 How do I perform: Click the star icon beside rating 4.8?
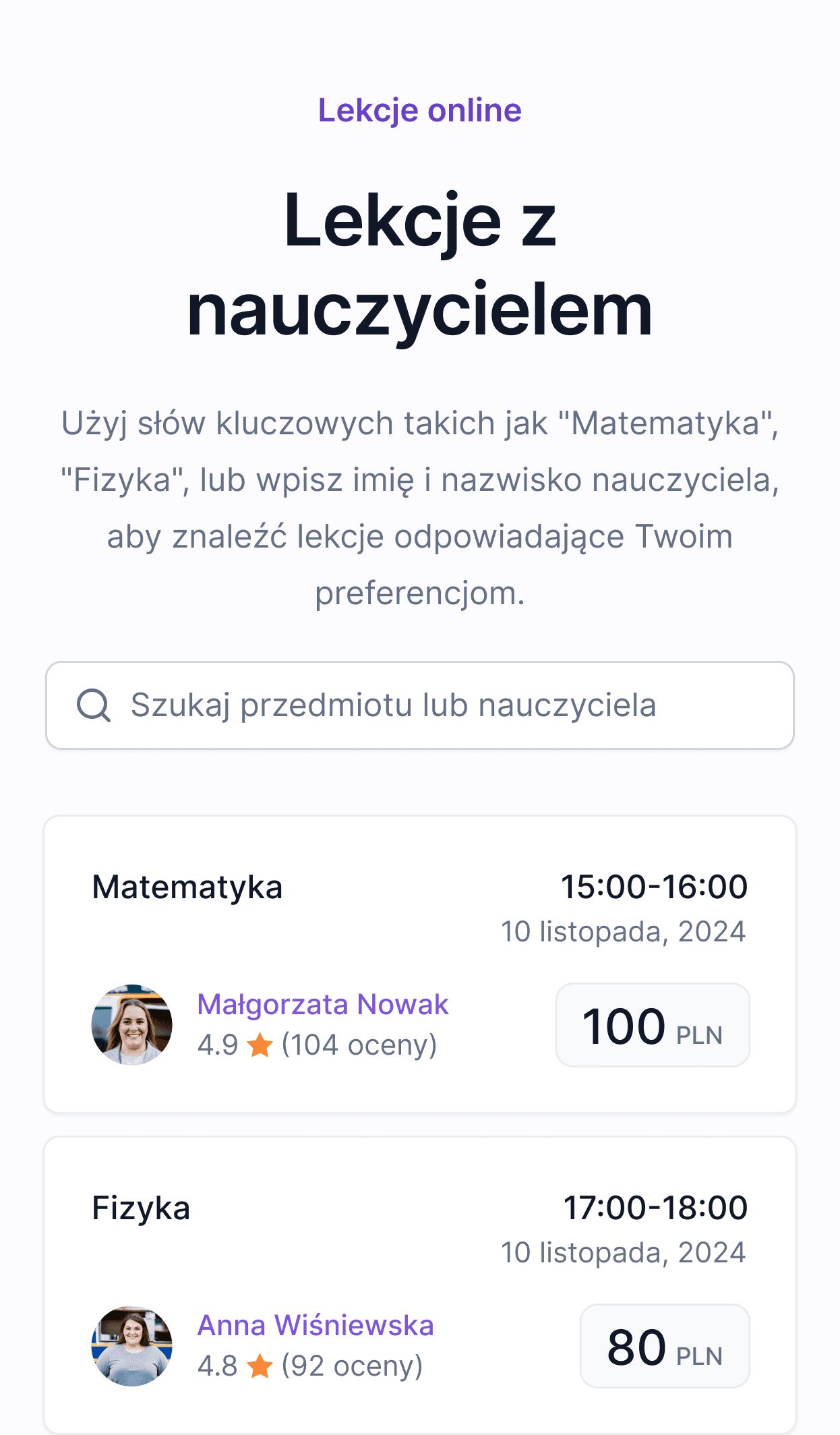(x=260, y=1367)
